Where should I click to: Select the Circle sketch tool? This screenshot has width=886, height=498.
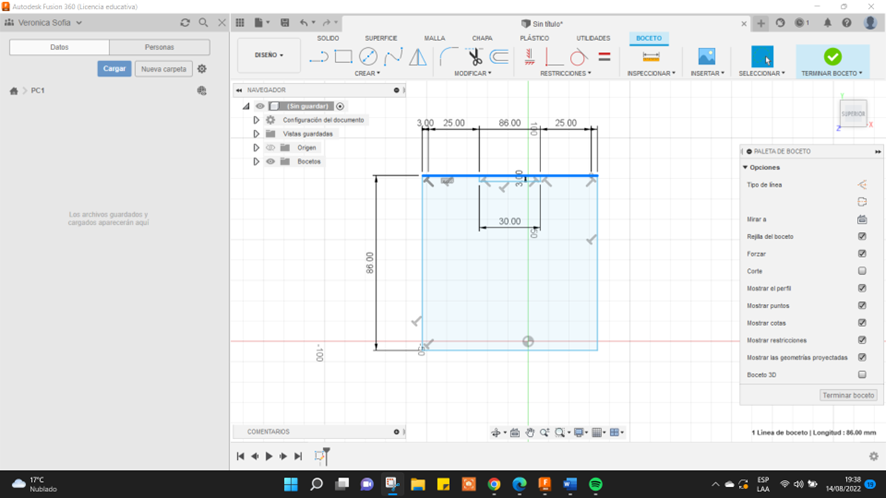tap(368, 57)
